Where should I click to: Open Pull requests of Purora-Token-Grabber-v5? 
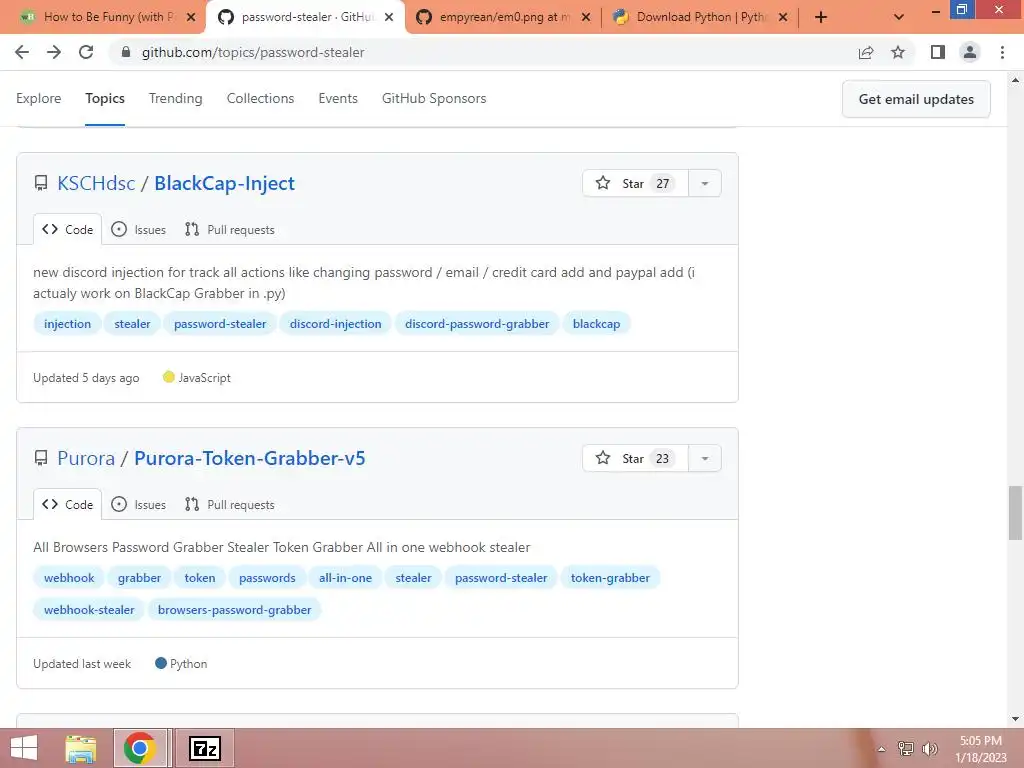[x=229, y=505]
